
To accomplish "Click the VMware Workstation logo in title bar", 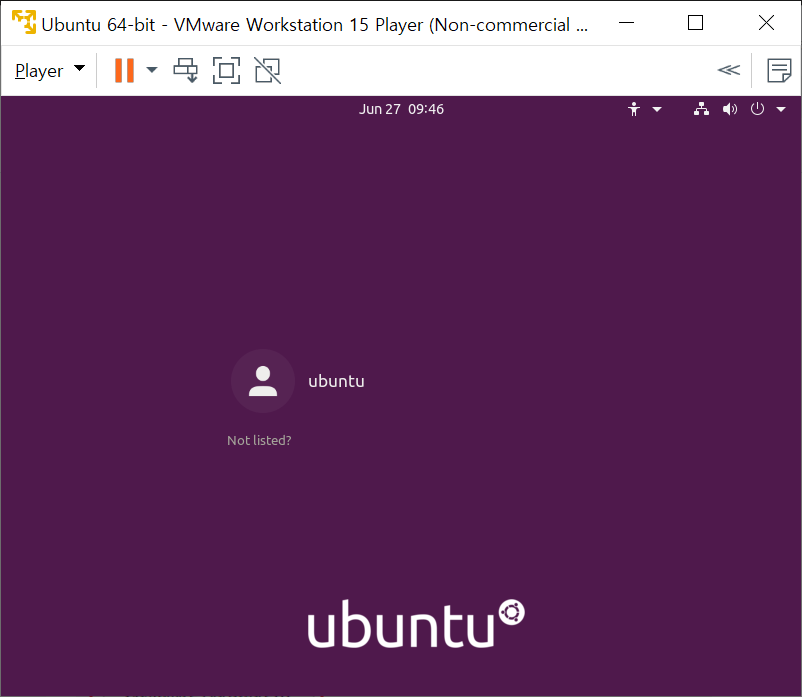I will [x=24, y=23].
